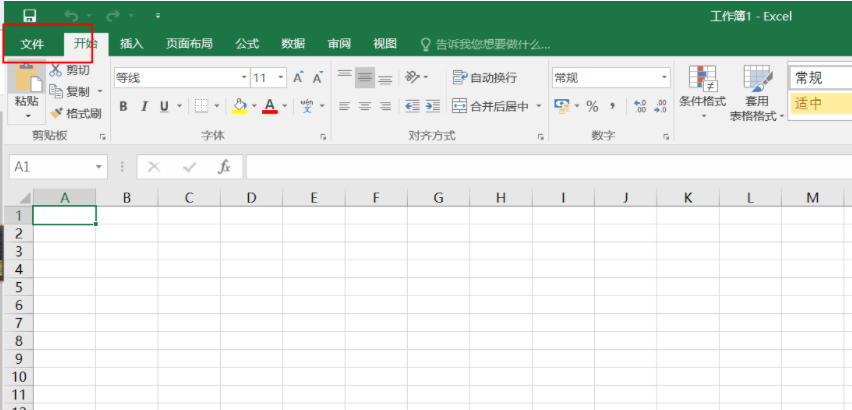Open Conditional Formatting (条件格式)
Image resolution: width=852 pixels, height=410 pixels.
[x=702, y=92]
